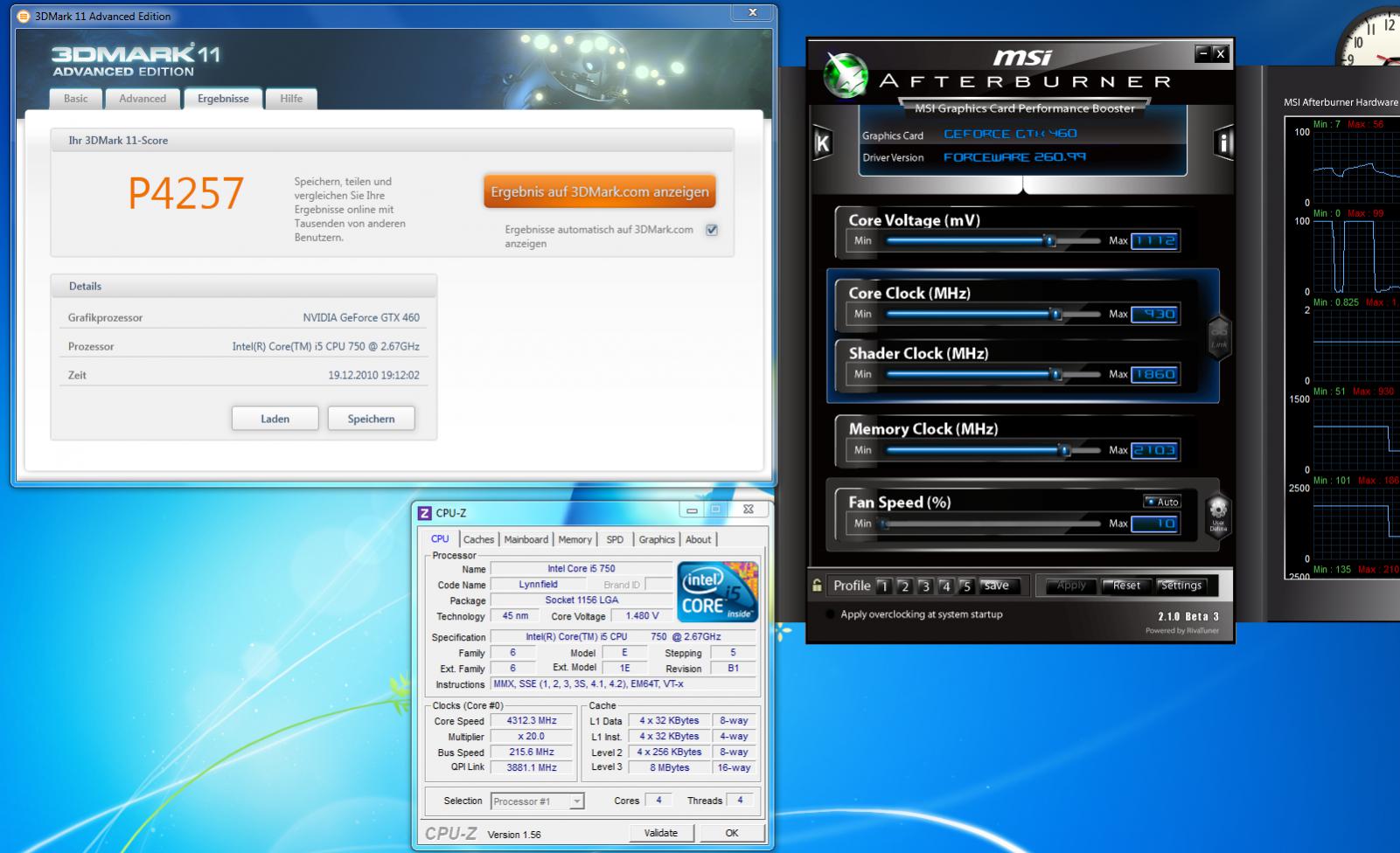Click the Speichern button

point(371,419)
